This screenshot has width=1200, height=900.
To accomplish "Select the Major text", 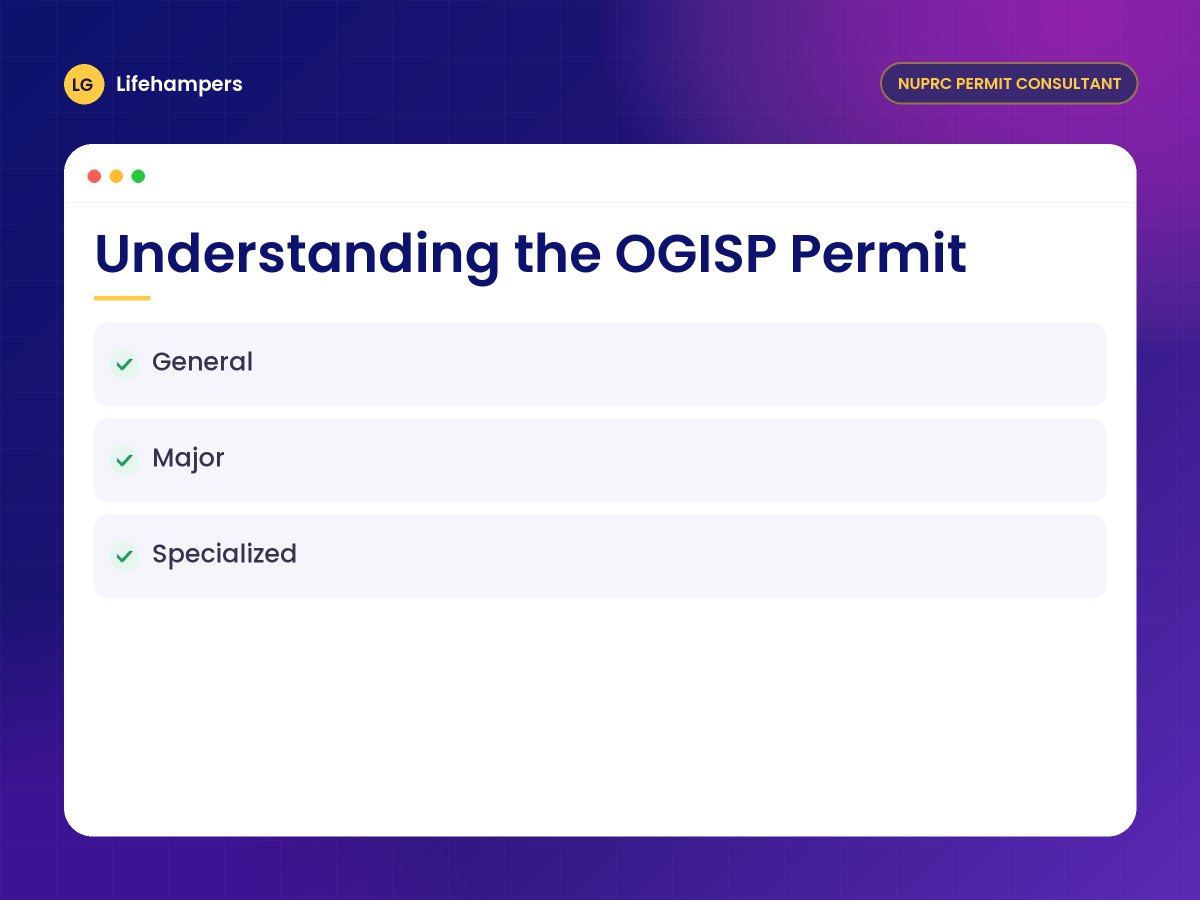I will coord(188,459).
